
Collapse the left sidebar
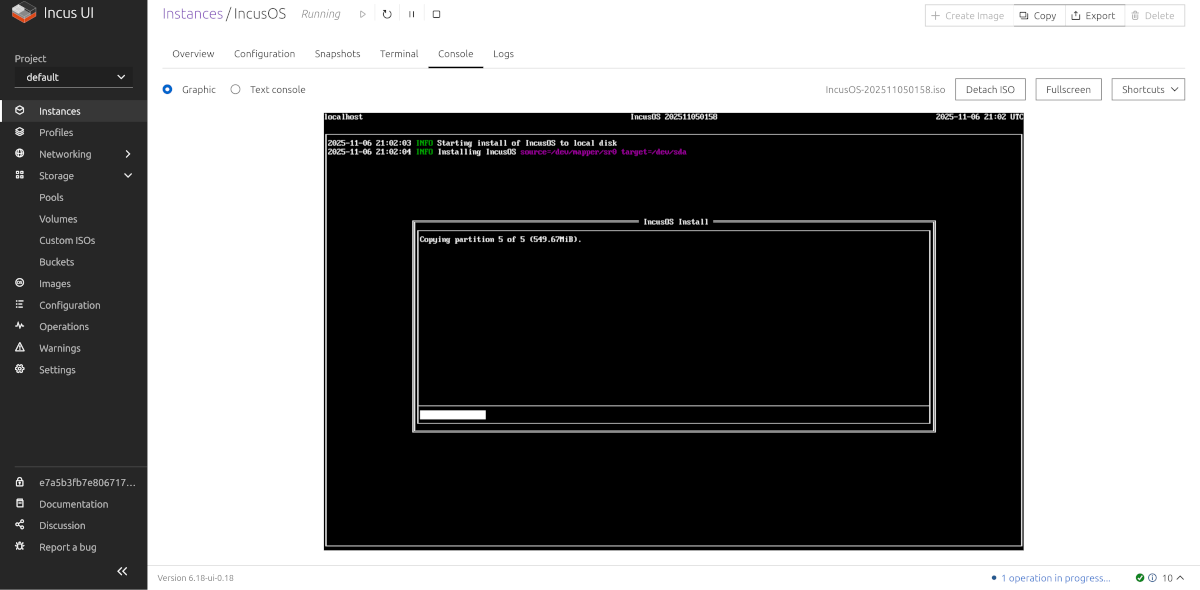pyautogui.click(x=121, y=571)
